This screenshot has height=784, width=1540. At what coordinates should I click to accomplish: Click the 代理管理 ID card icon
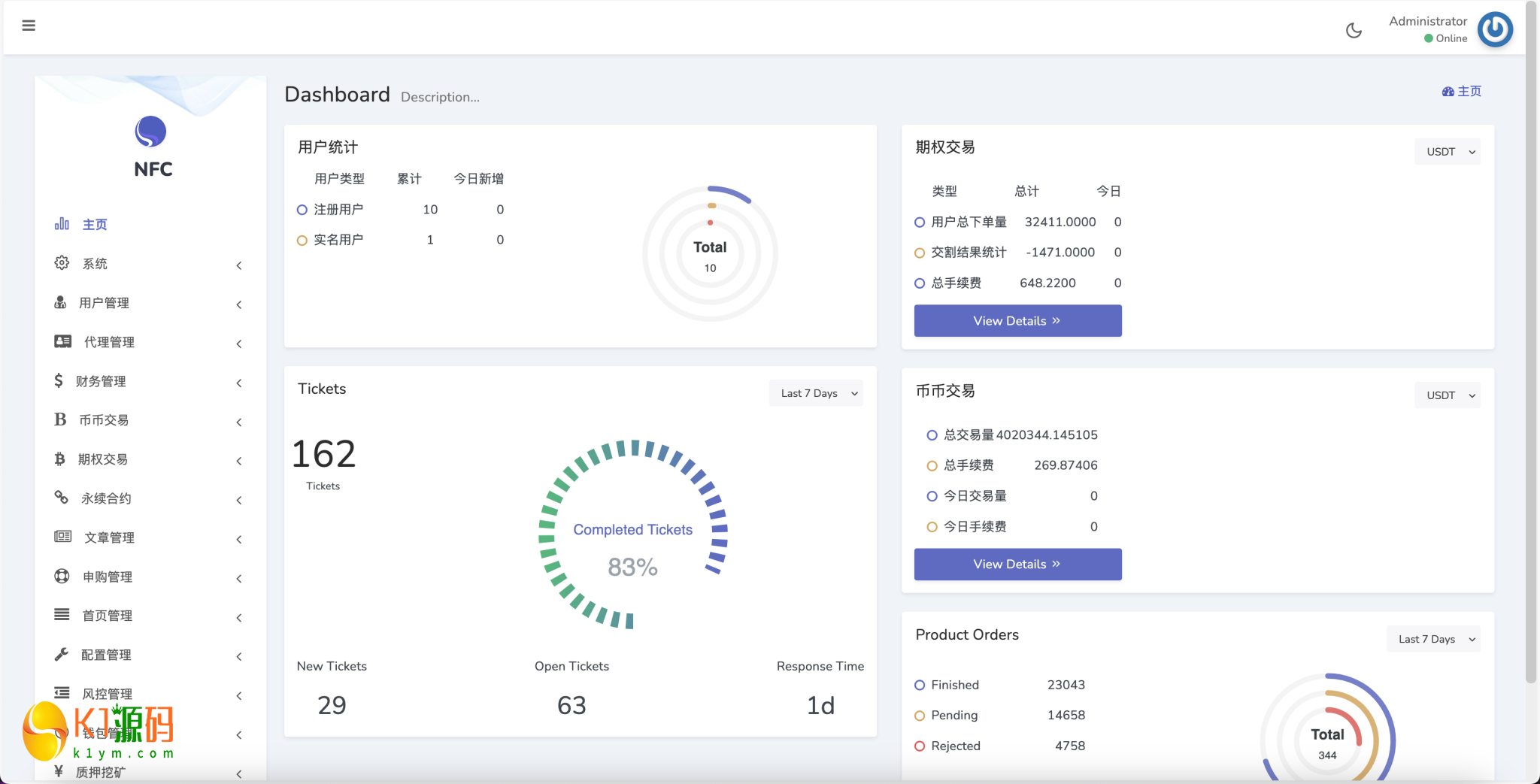62,341
